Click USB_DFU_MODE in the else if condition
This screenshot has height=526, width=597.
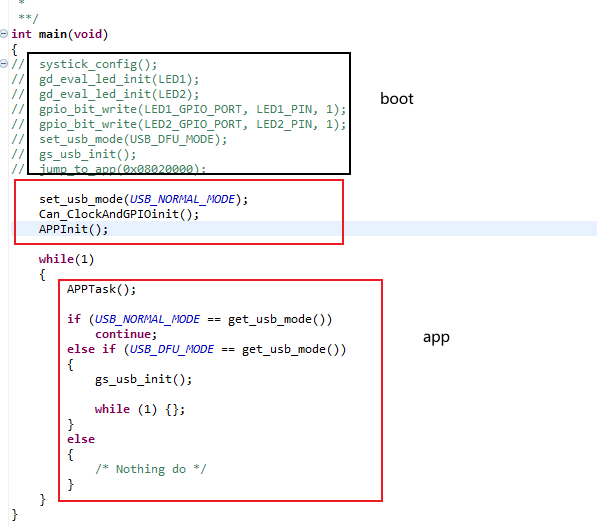[172, 349]
